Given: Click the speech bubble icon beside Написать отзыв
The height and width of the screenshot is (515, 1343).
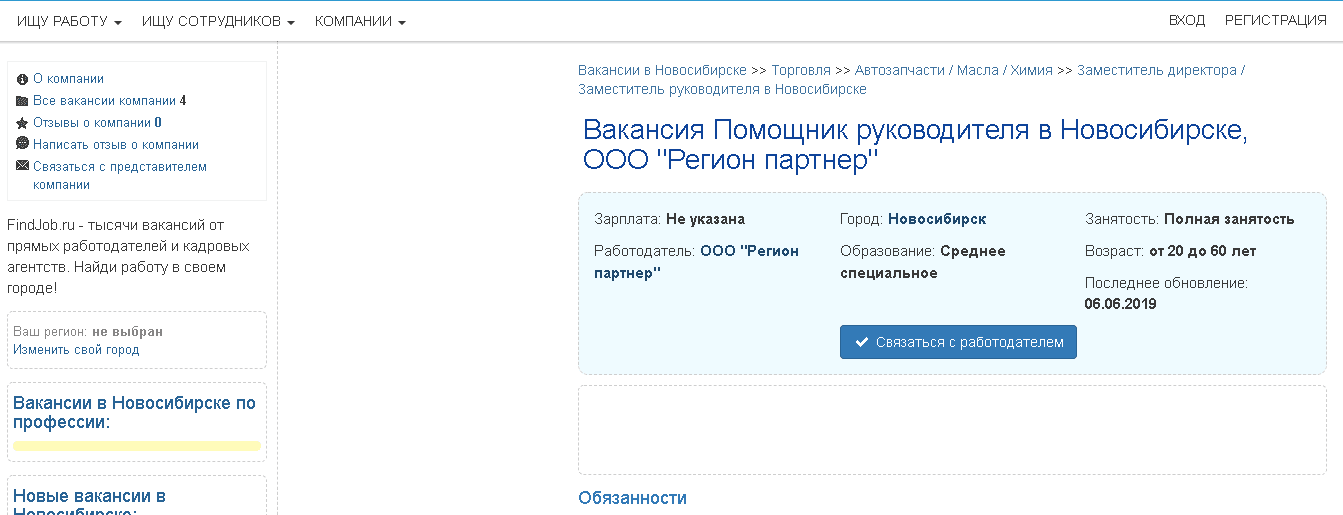Looking at the screenshot, I should [22, 144].
